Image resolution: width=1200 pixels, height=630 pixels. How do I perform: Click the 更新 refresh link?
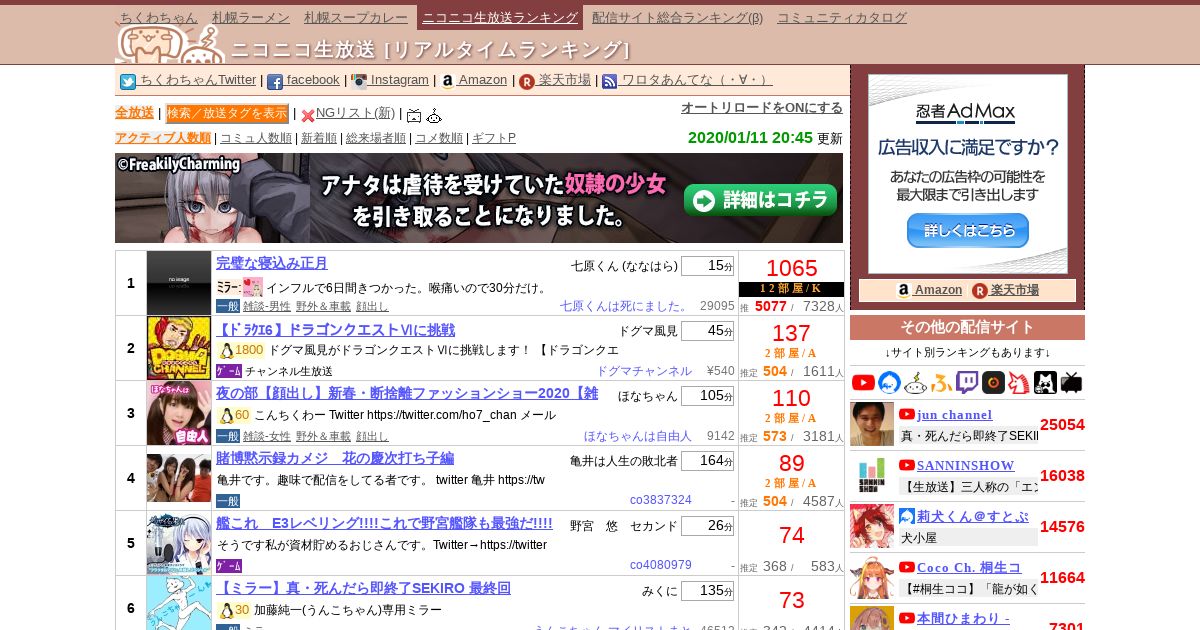coord(830,138)
